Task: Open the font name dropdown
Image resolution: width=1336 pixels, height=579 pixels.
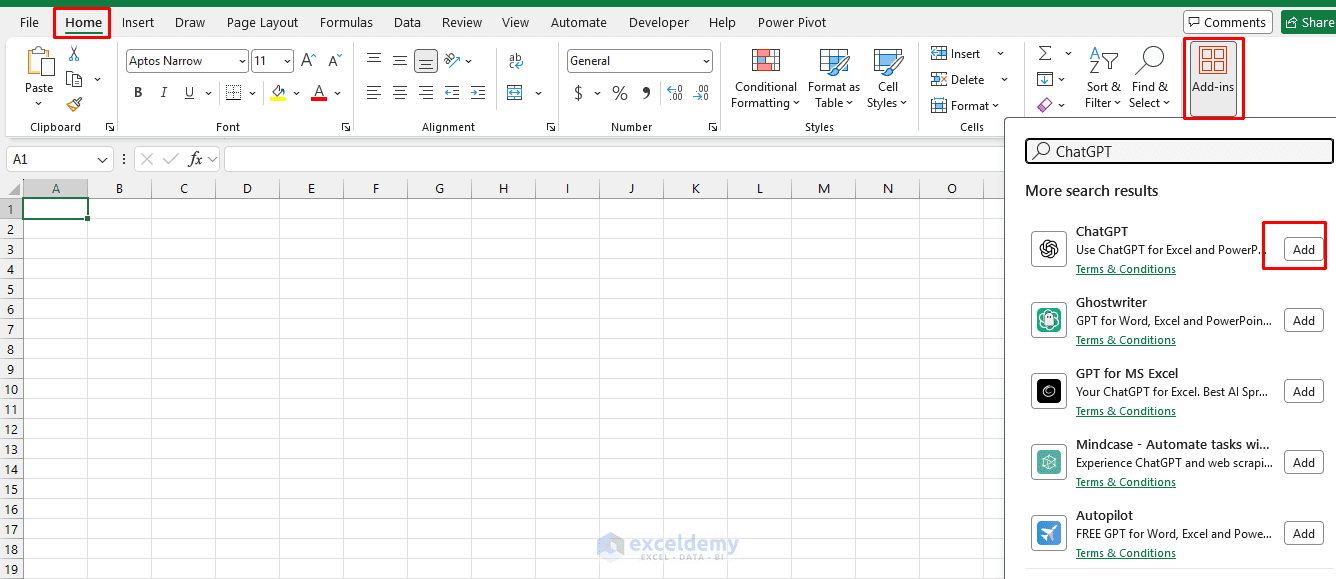Action: click(x=242, y=61)
